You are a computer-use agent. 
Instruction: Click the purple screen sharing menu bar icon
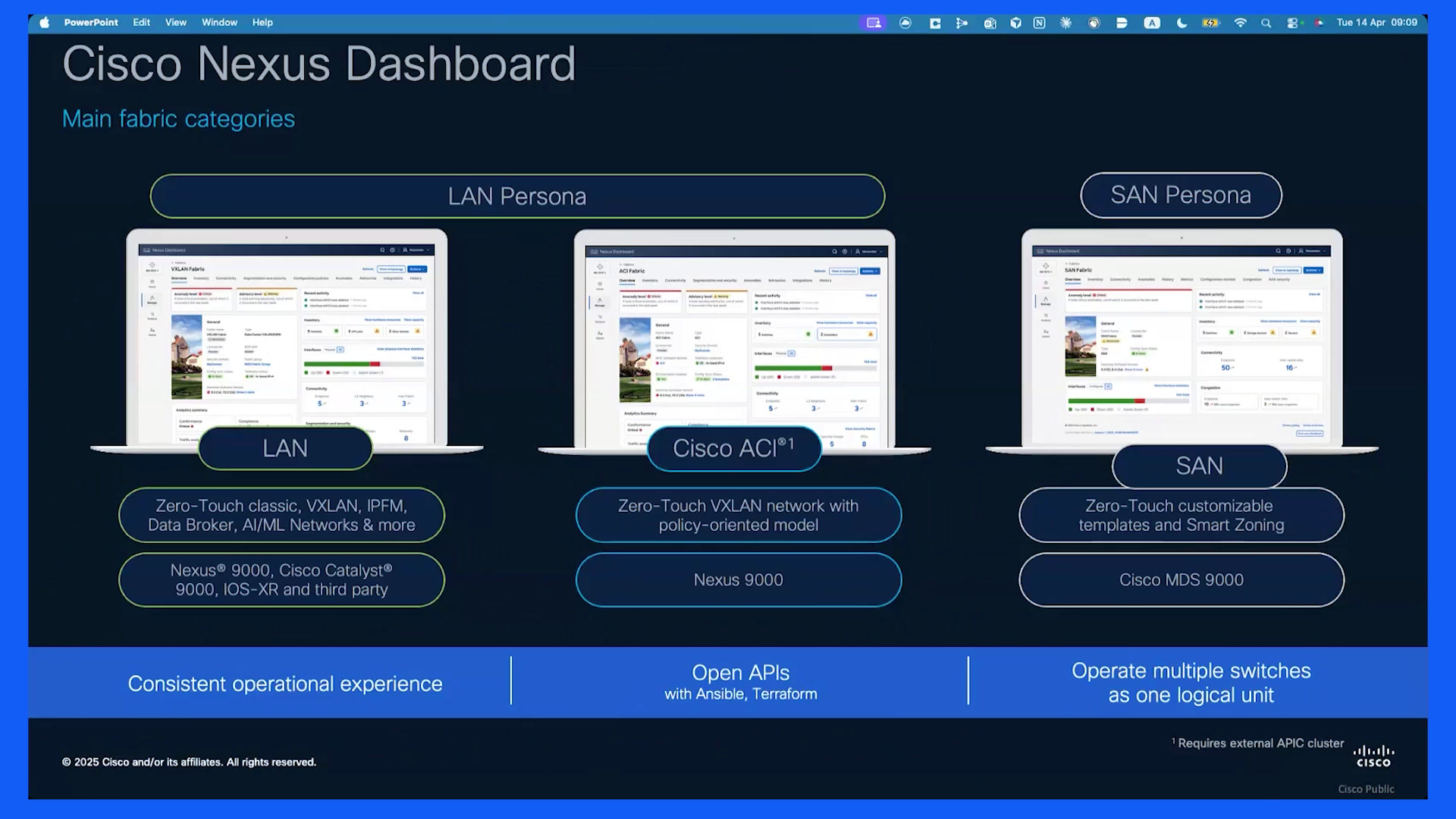pyautogui.click(x=874, y=23)
